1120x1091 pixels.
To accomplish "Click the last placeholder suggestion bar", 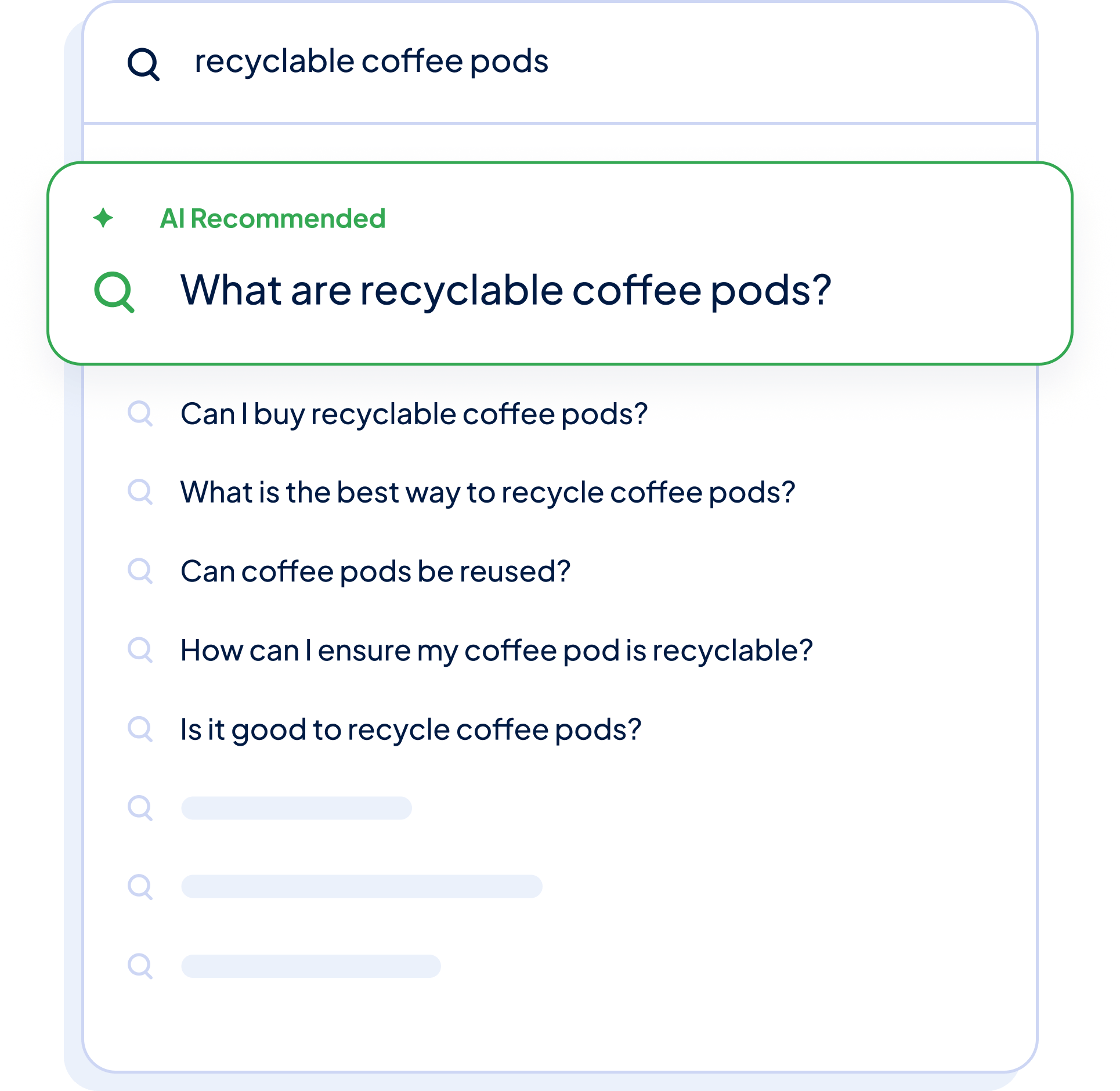I will 311,966.
